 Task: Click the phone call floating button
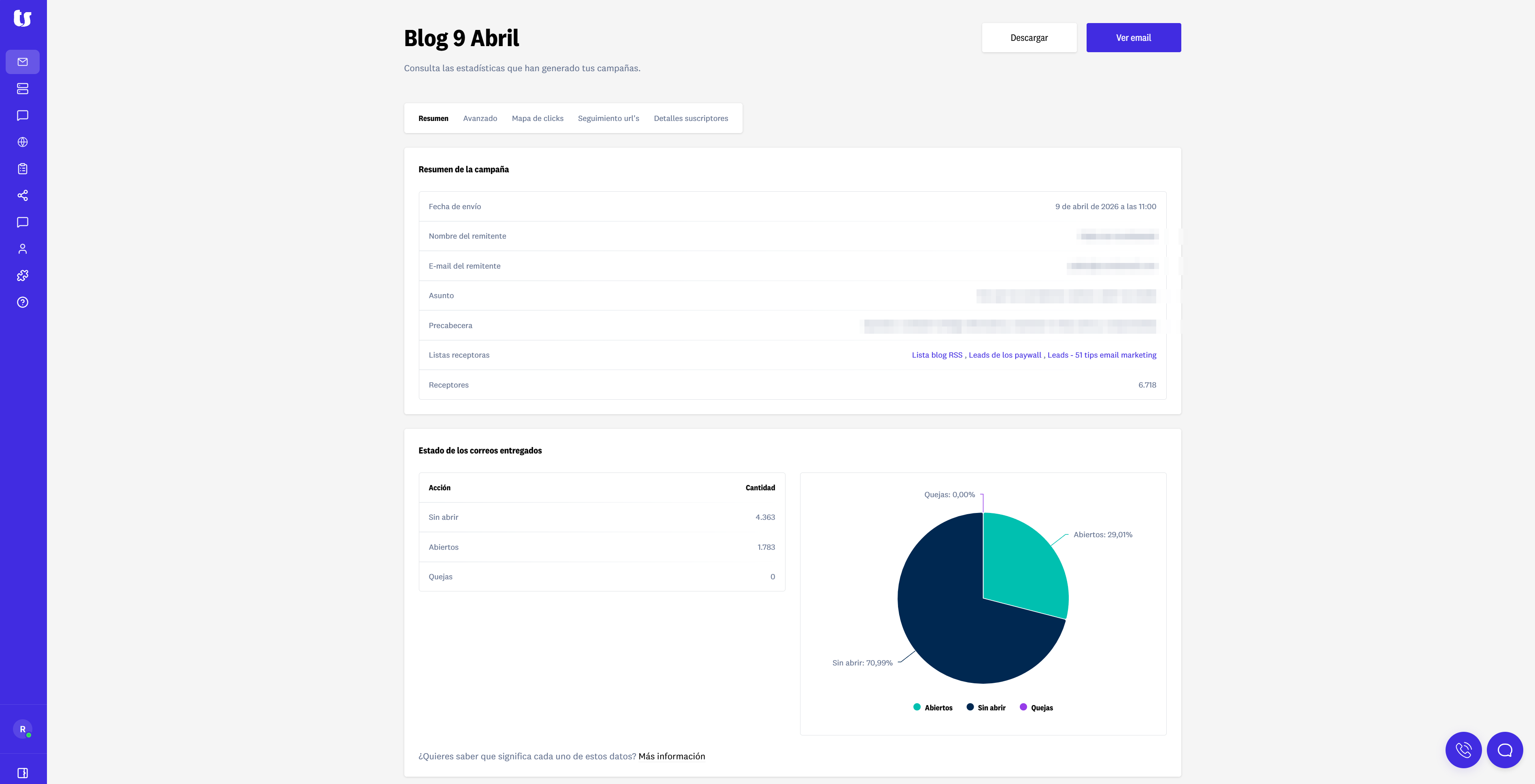1463,750
